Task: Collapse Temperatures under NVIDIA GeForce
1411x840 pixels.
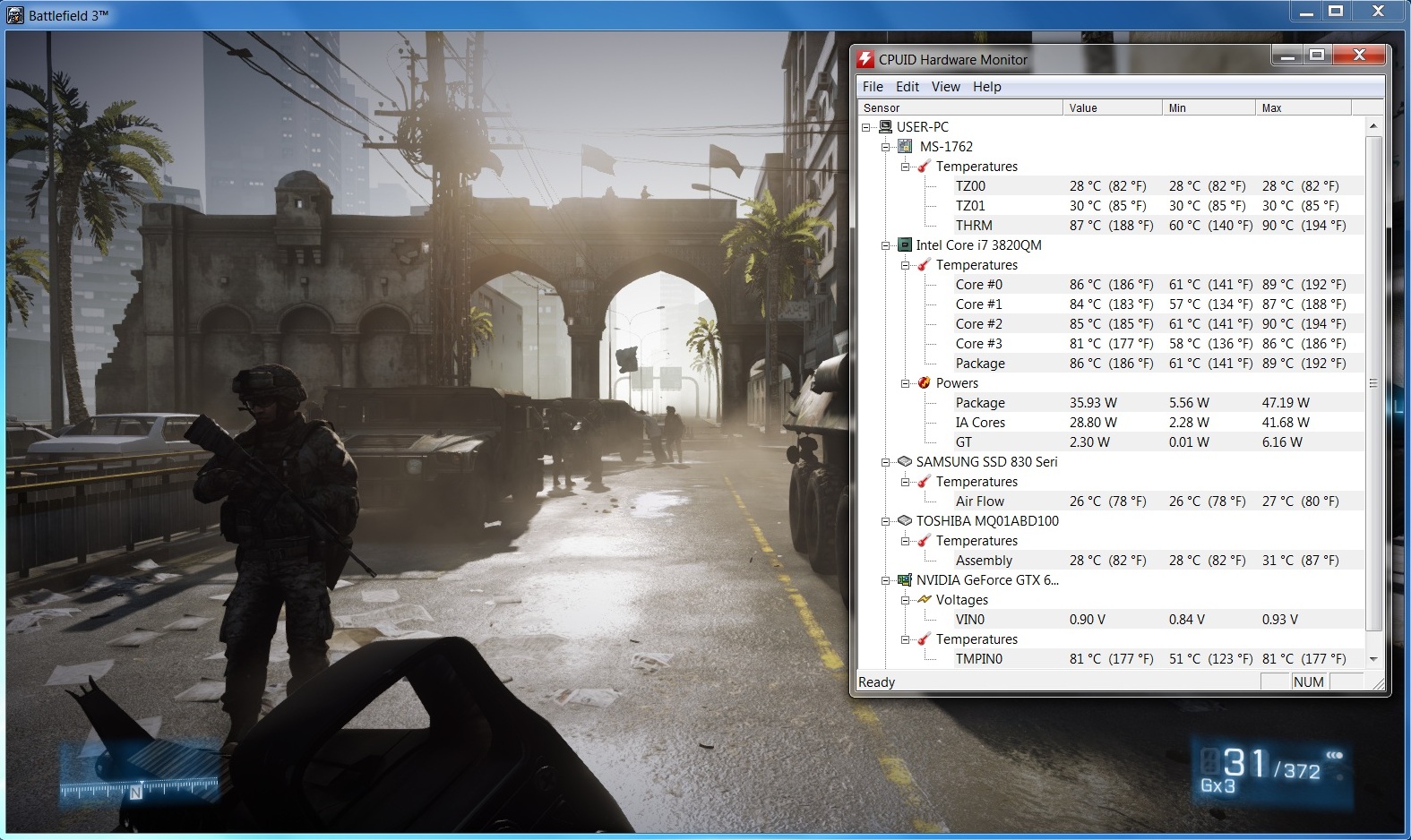Action: point(906,639)
